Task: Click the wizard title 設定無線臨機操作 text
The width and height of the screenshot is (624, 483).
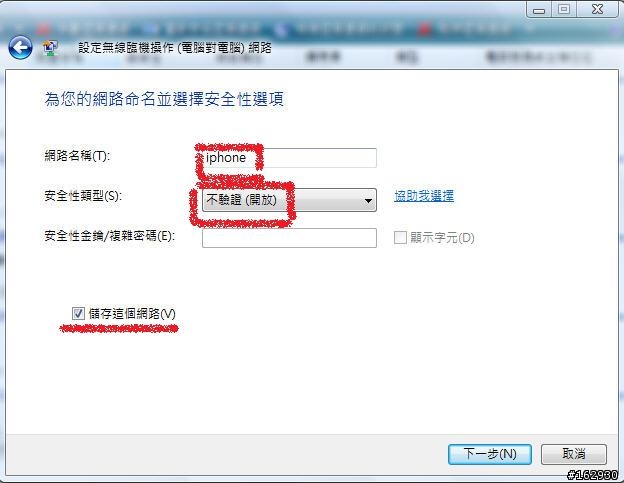Action: [x=126, y=48]
